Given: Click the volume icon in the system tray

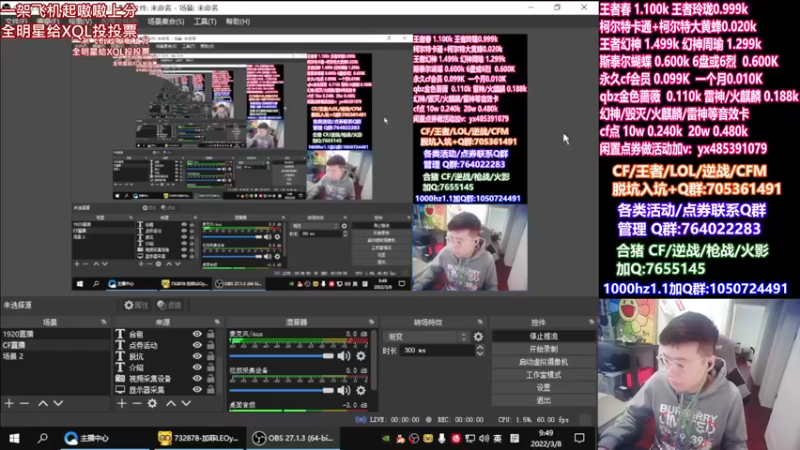Looking at the screenshot, I should click(x=484, y=438).
